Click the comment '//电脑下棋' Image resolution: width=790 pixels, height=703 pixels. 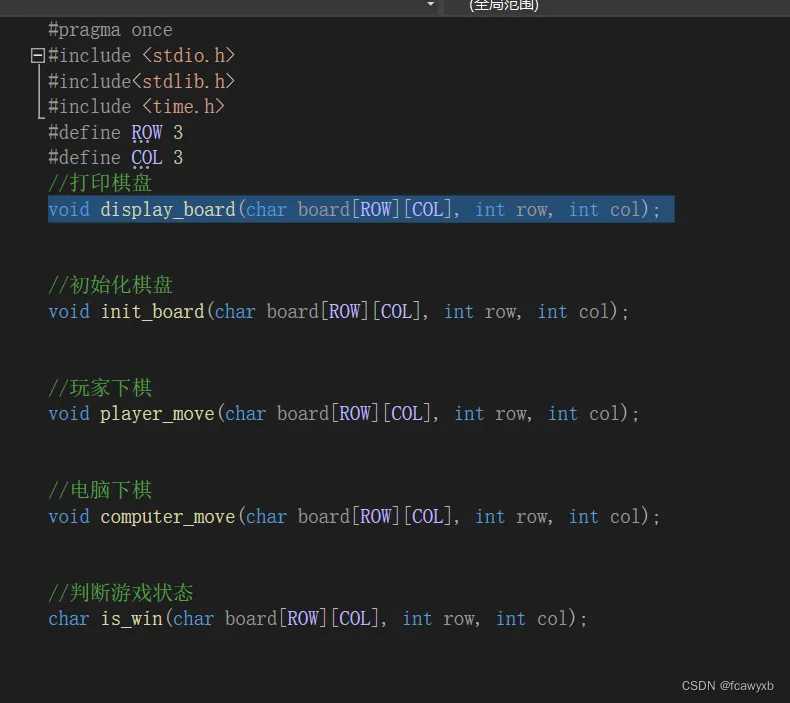click(x=100, y=490)
